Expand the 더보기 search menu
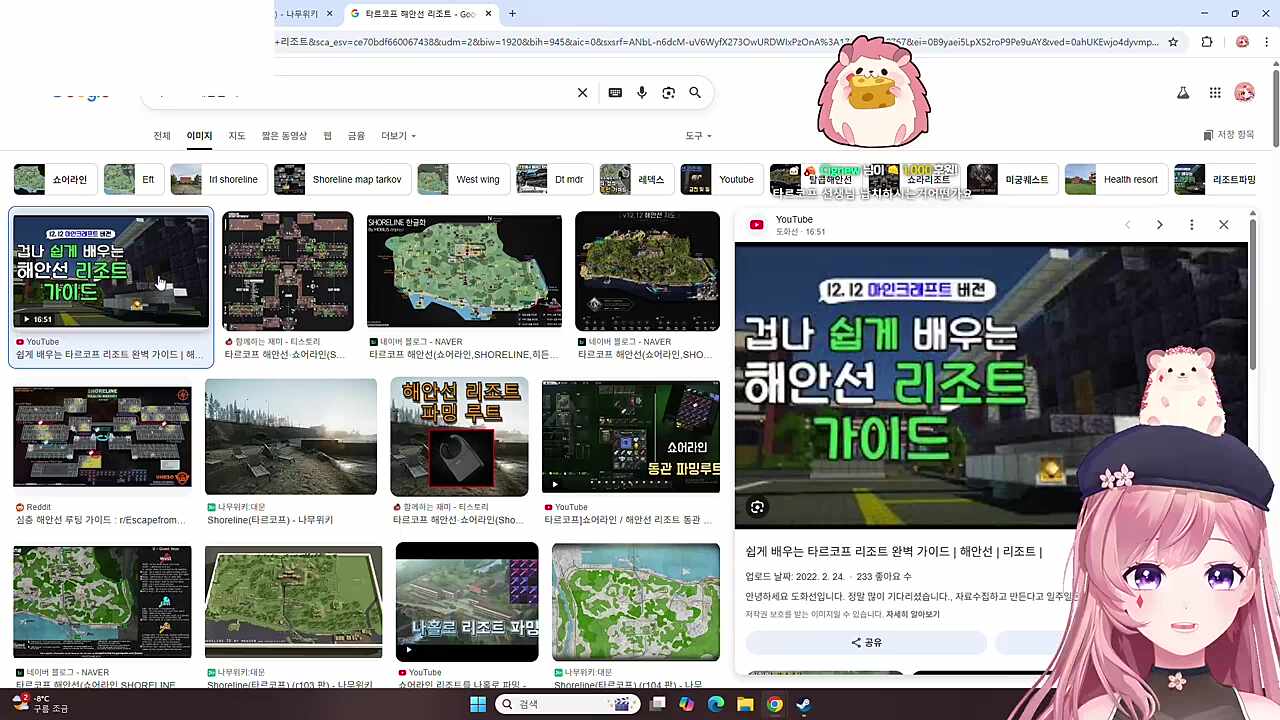The image size is (1280, 720). tap(398, 136)
